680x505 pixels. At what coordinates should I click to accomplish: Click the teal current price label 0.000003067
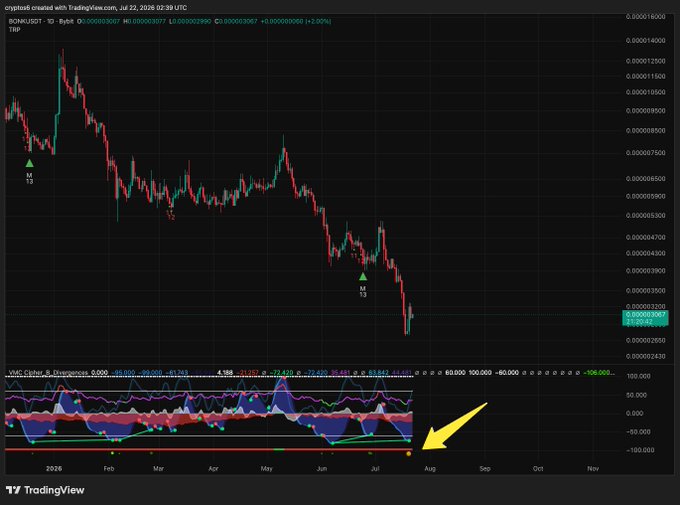[645, 318]
